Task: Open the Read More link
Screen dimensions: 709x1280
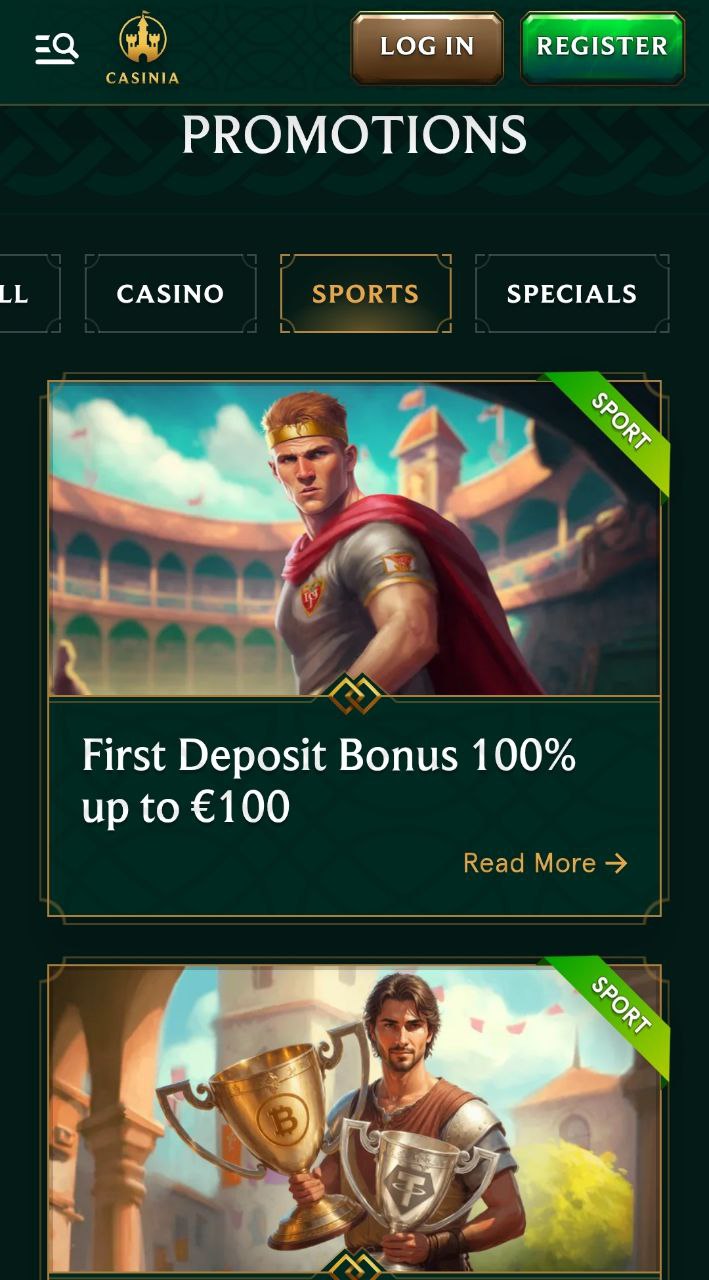Action: (545, 863)
